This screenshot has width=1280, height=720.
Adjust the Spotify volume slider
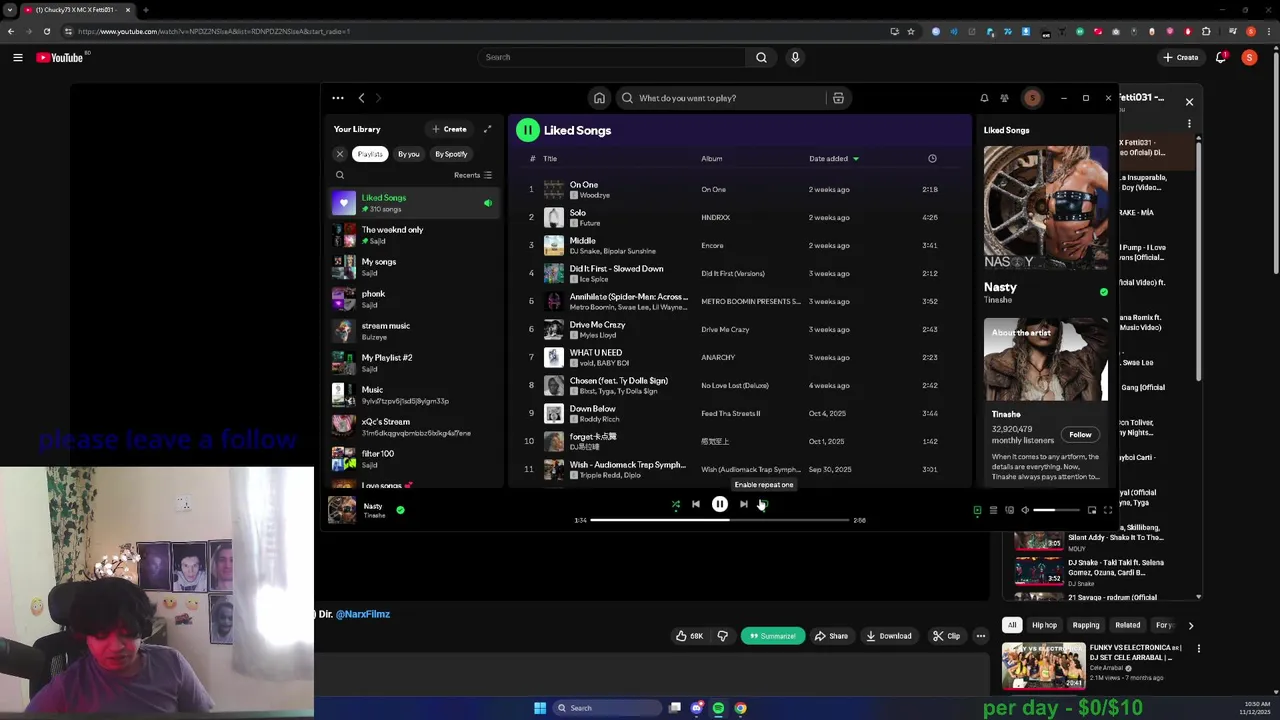1056,510
